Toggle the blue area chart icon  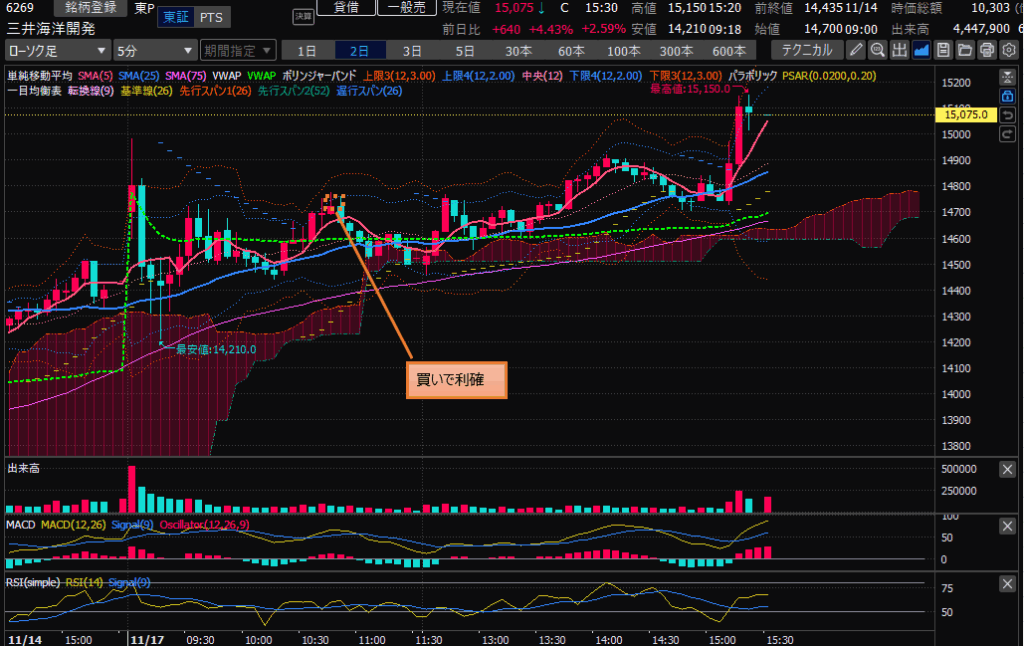(x=922, y=49)
